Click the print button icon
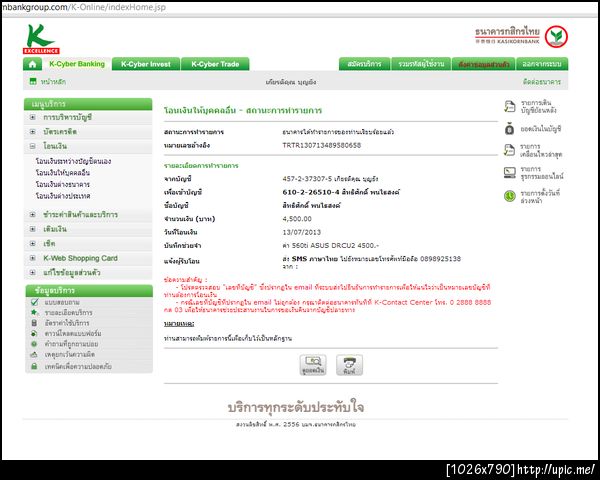The width and height of the screenshot is (600, 480). (349, 365)
